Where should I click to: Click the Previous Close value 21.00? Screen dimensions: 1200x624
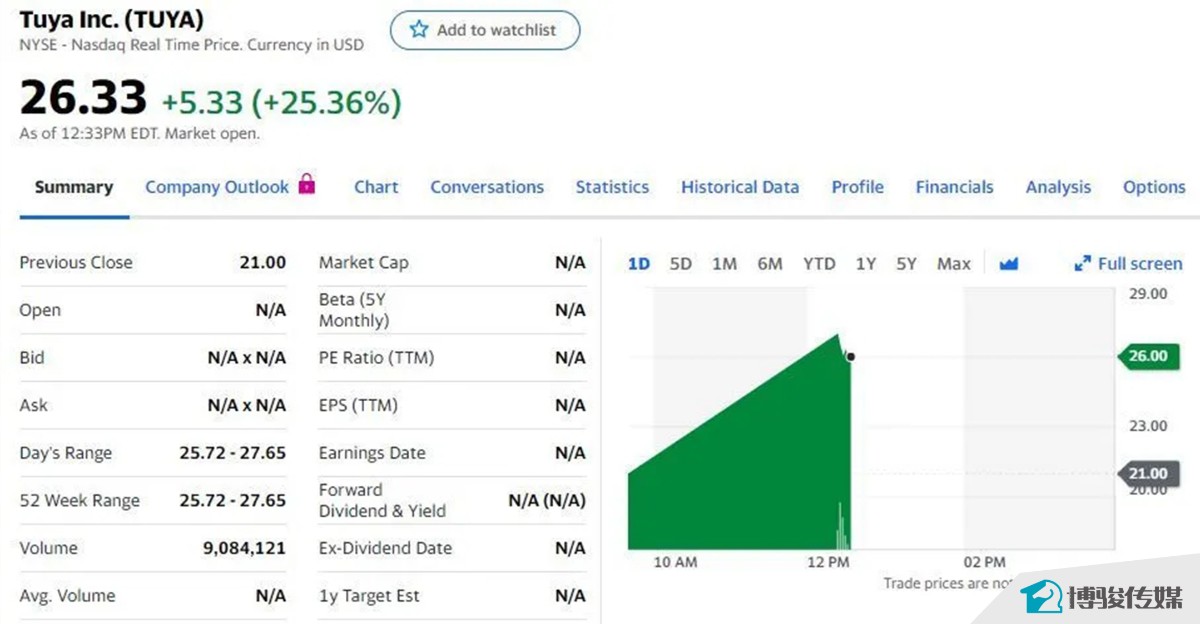pos(263,263)
